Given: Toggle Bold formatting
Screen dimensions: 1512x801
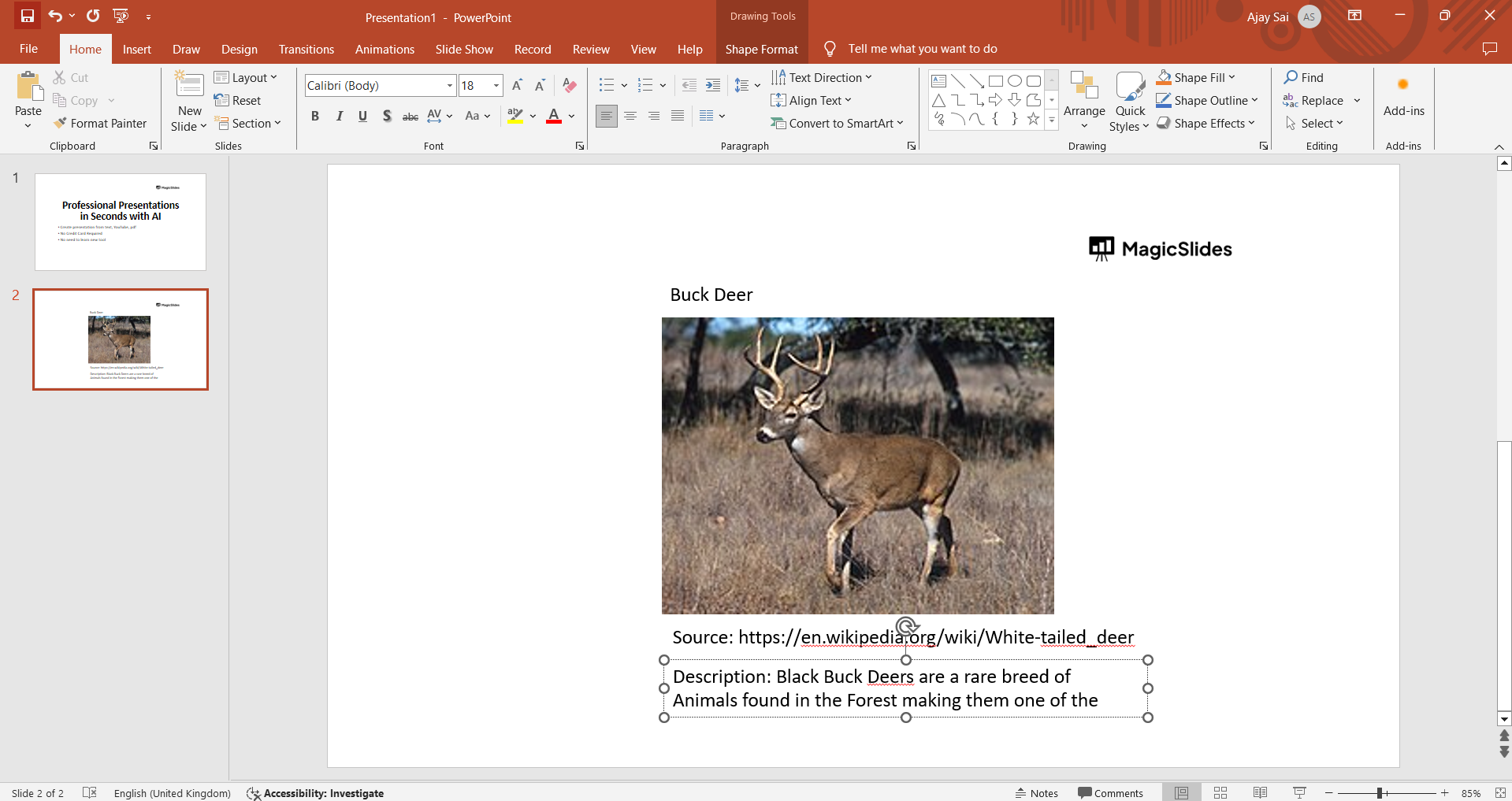Looking at the screenshot, I should click(x=315, y=116).
